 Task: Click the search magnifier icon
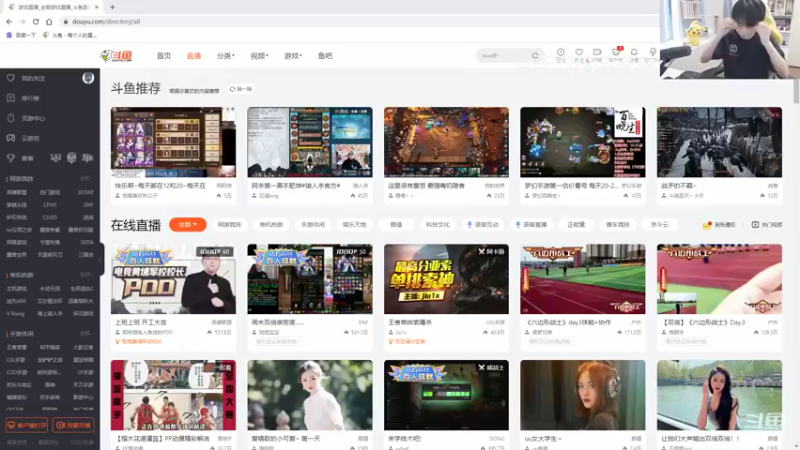click(535, 56)
